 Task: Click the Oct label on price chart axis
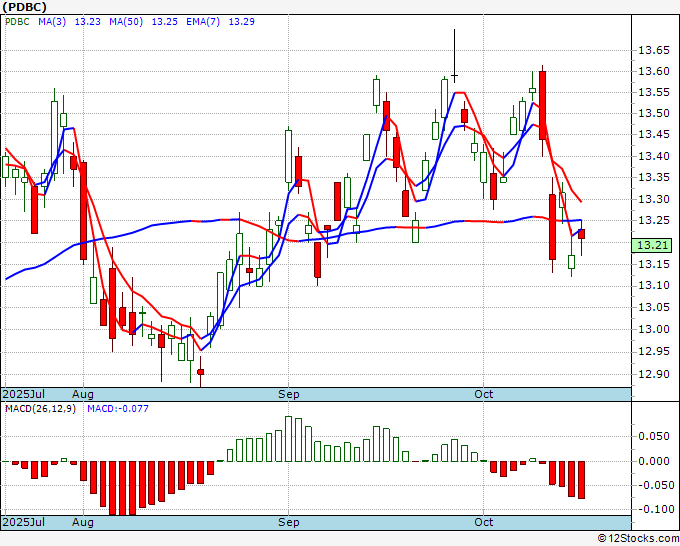click(484, 394)
